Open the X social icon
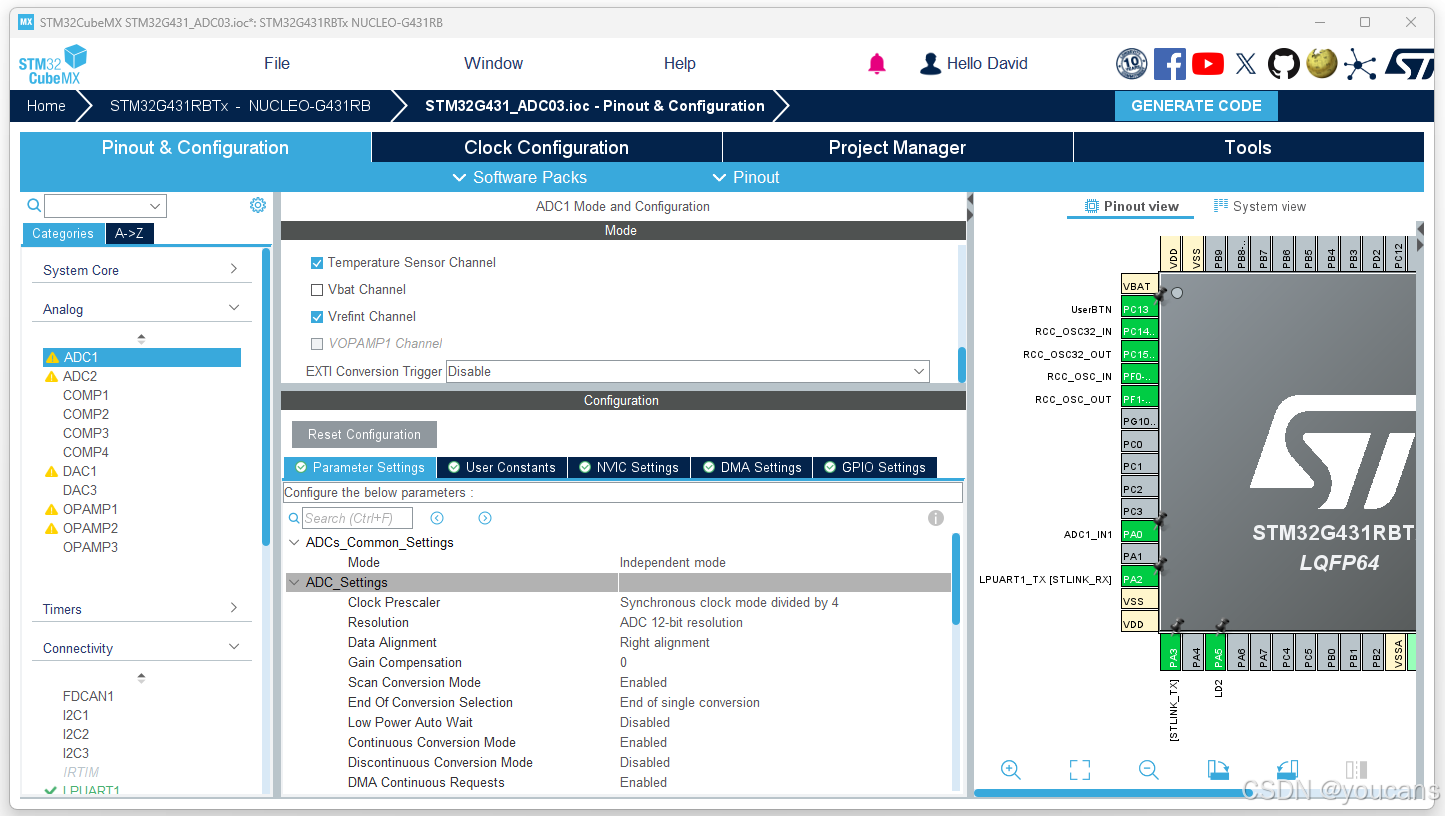The width and height of the screenshot is (1445, 816). [1246, 64]
